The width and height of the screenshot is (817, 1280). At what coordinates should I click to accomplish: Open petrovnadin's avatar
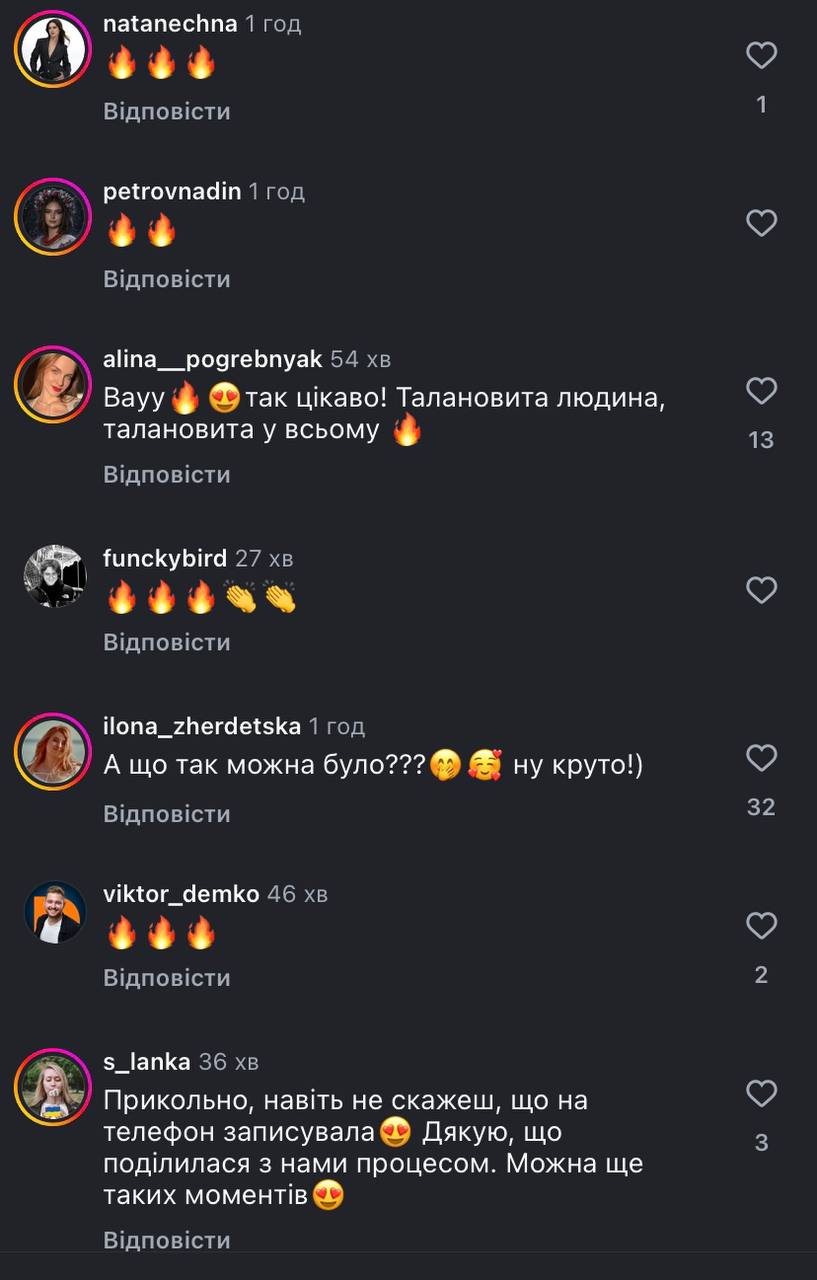53,217
